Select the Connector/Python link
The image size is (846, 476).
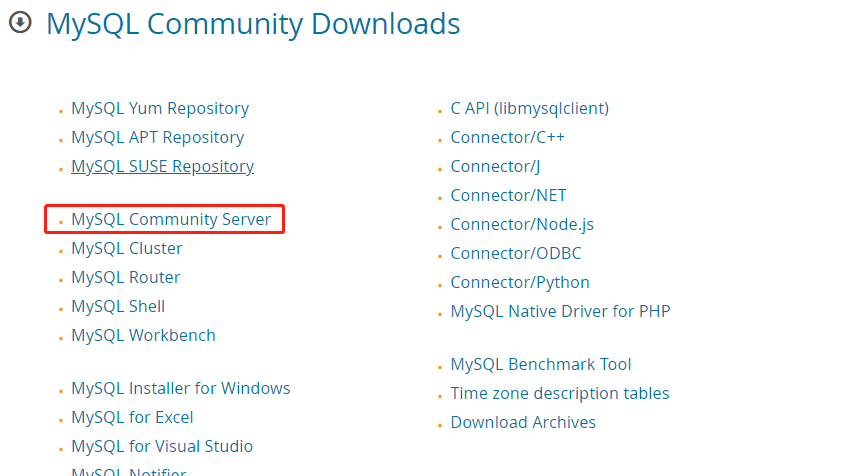[x=520, y=282]
